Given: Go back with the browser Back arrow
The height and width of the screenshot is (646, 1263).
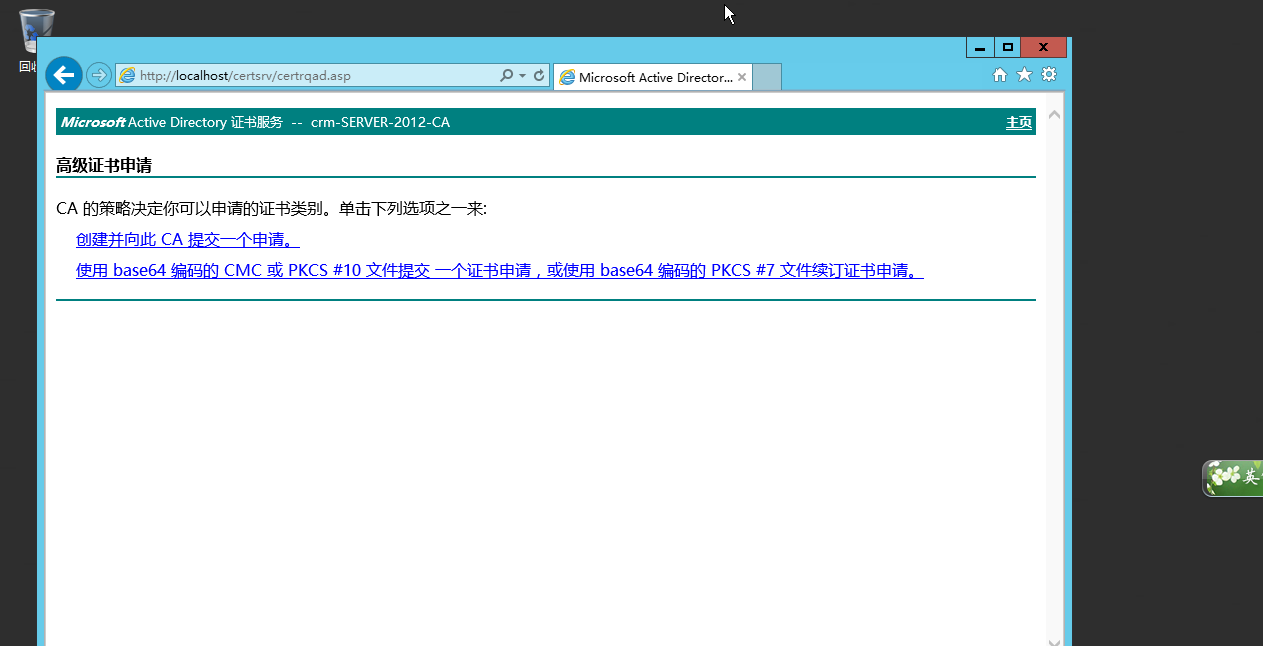Looking at the screenshot, I should pos(63,74).
